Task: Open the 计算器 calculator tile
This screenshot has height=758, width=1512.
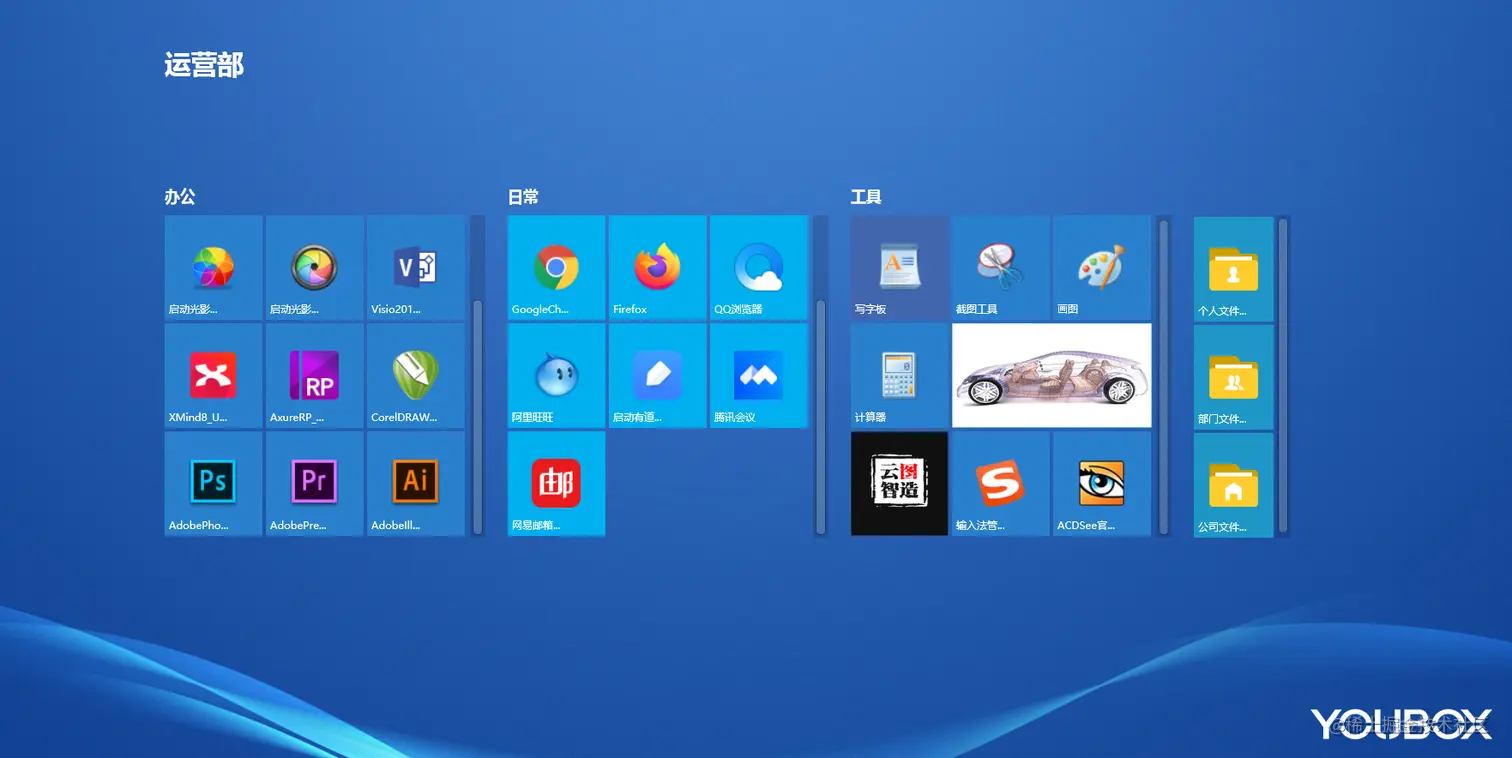Action: point(900,376)
